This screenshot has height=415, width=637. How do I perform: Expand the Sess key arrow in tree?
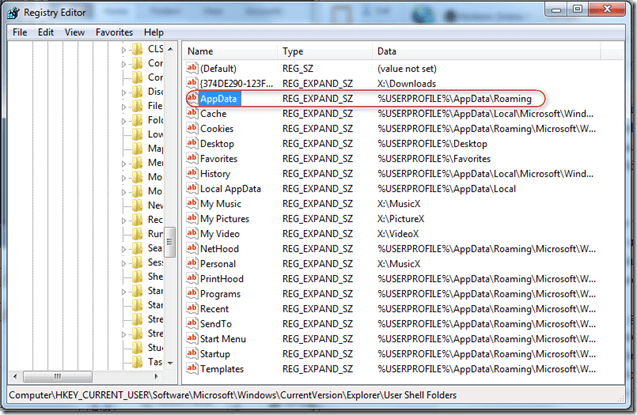click(124, 263)
